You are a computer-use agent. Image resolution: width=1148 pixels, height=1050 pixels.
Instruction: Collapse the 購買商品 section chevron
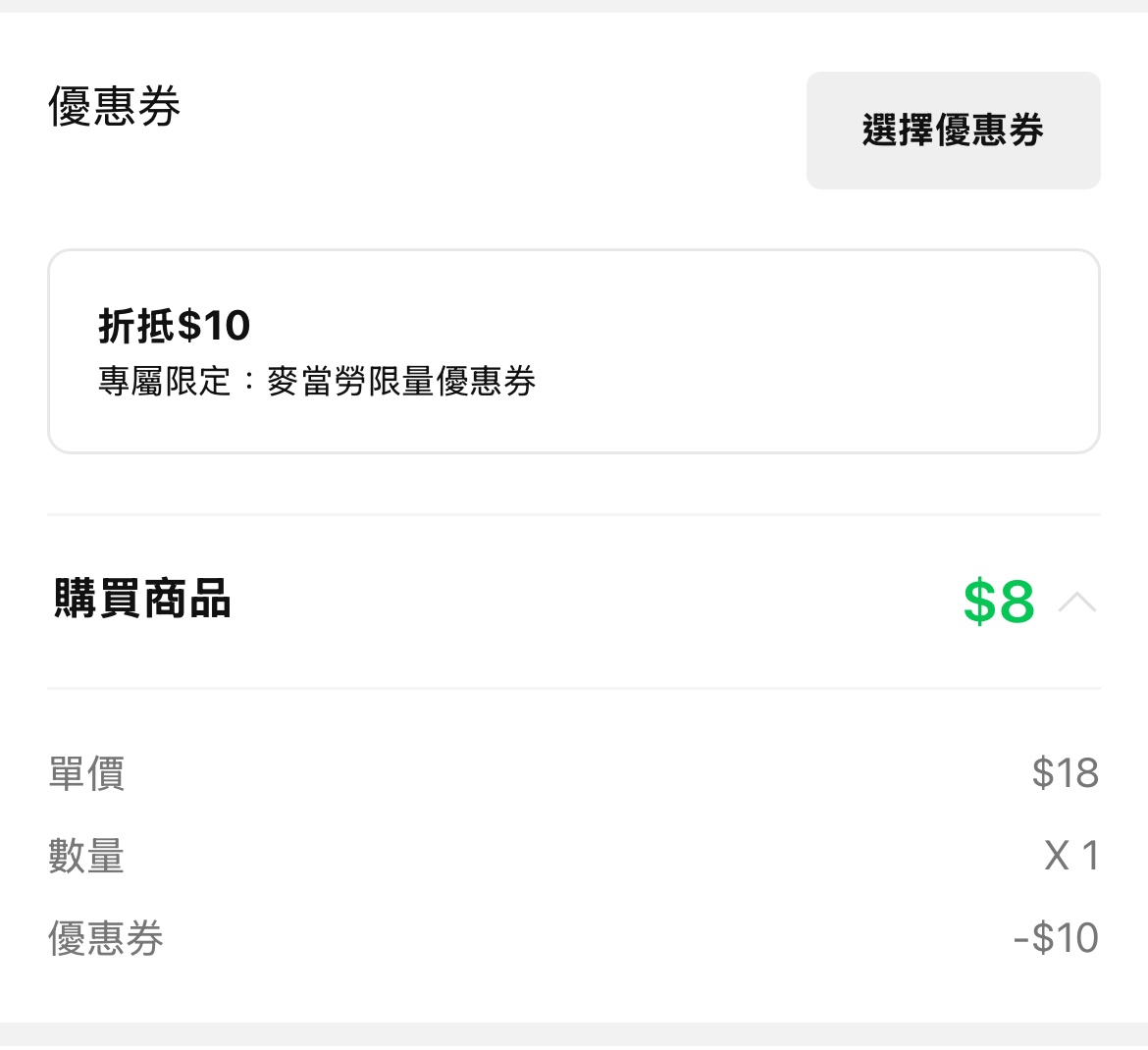(x=1077, y=602)
